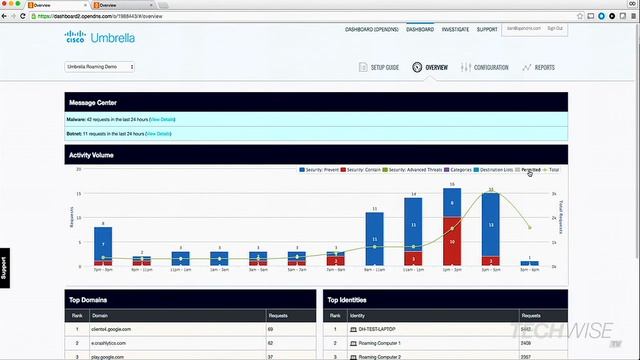The image size is (640, 360).
Task: Click laptop icon next to Roaming Computer 1
Action: click(353, 343)
